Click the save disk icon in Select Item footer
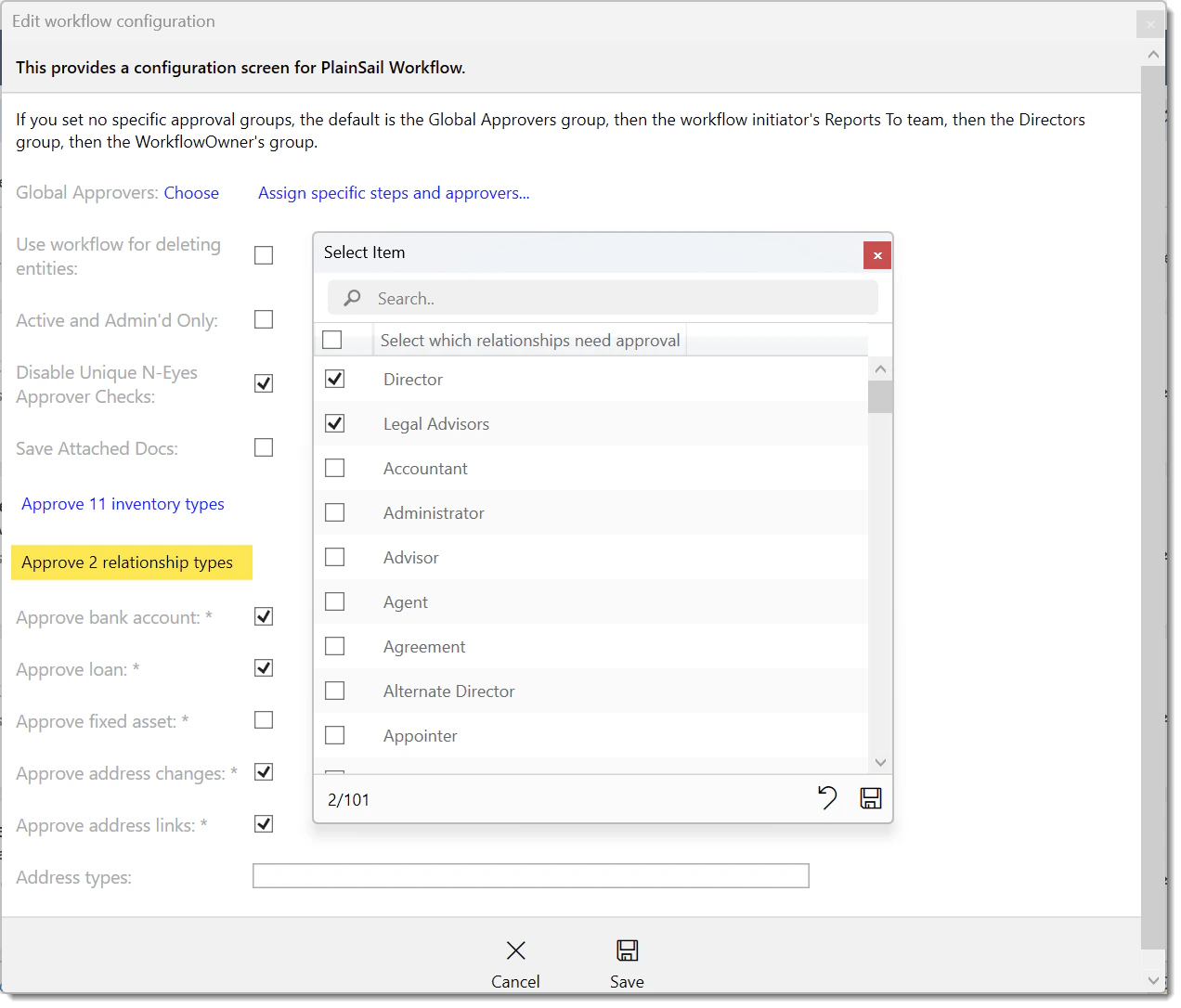The height and width of the screenshot is (1008, 1181). coord(871,798)
